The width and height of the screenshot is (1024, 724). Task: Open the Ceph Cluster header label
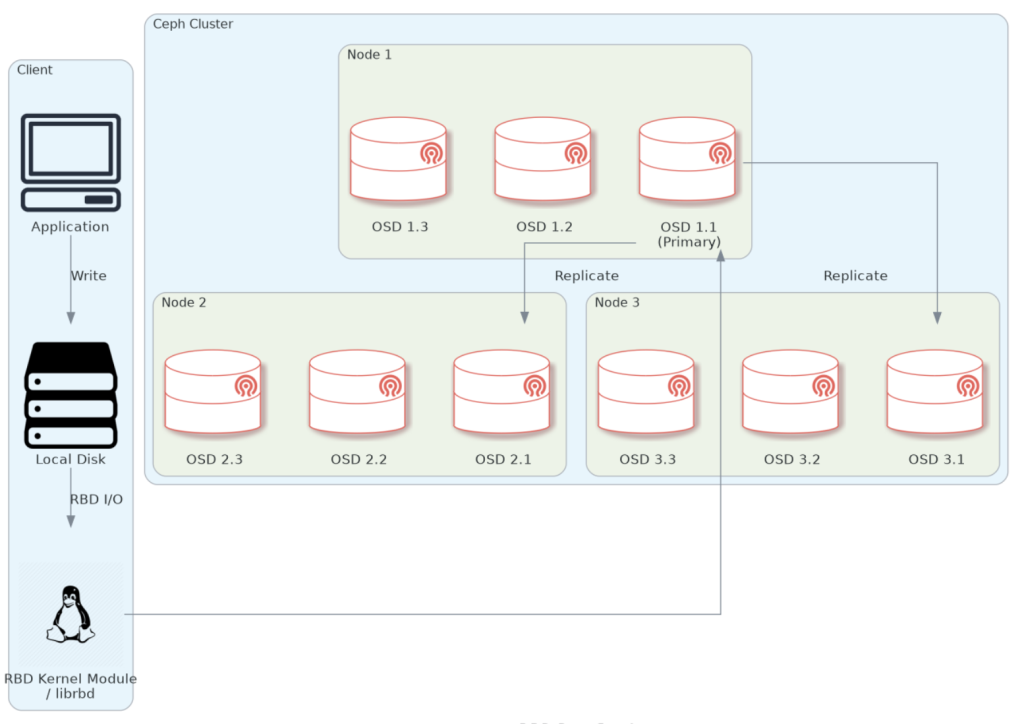(x=192, y=24)
